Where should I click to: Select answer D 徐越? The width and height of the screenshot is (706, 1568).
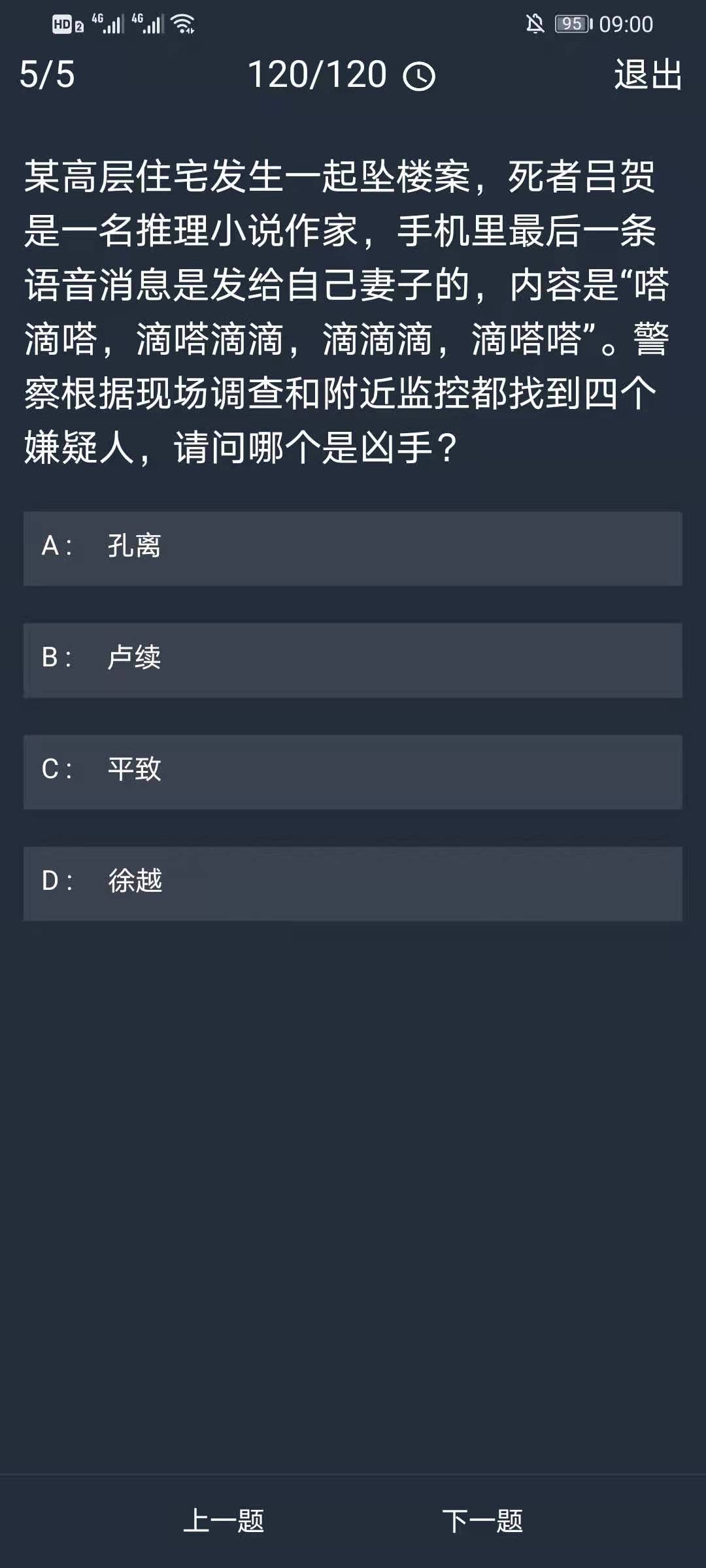pos(353,883)
